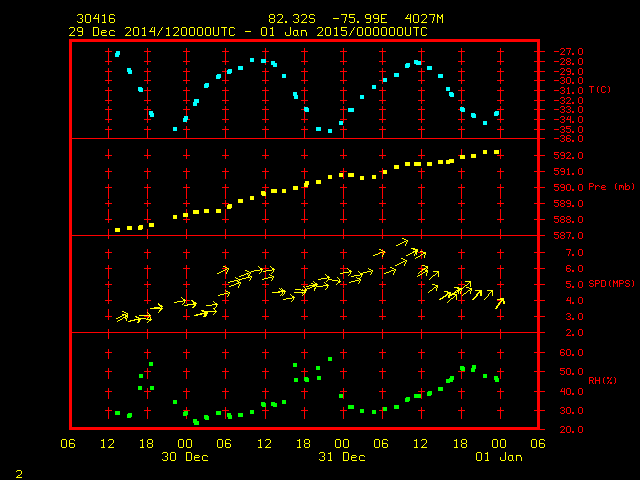The height and width of the screenshot is (480, 640).
Task: Select the latitude value 82.32S
Action: [292, 19]
